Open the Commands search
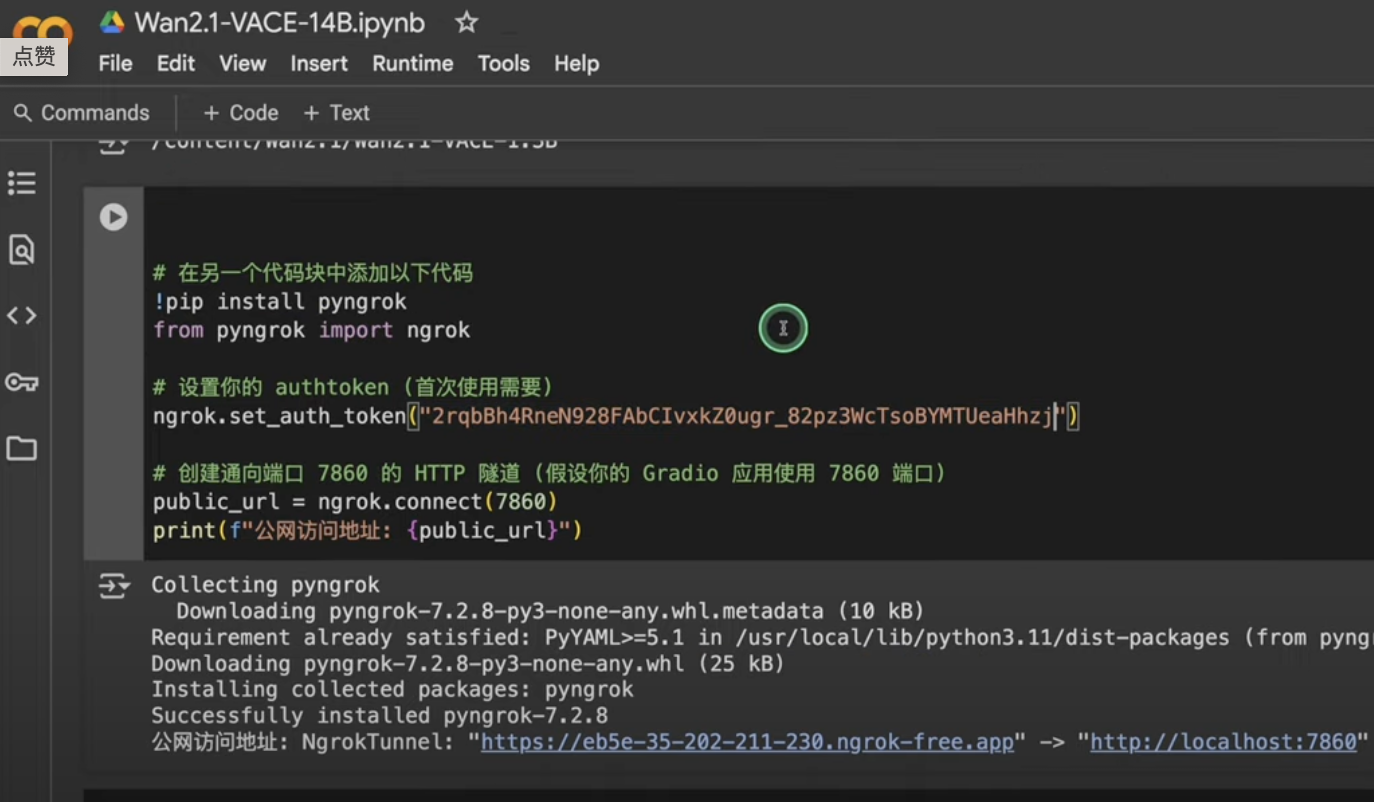Image resolution: width=1374 pixels, height=802 pixels. click(82, 113)
